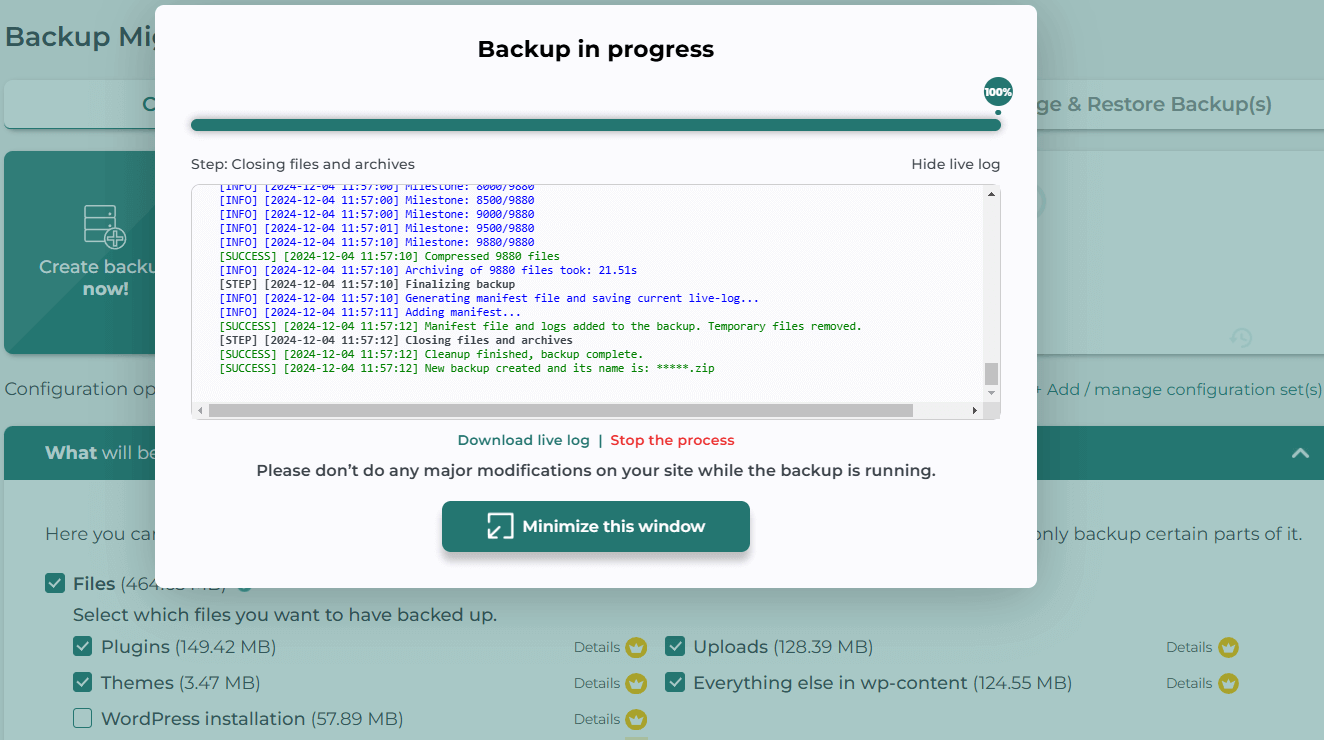The image size is (1324, 740).
Task: Open Details link for Themes
Action: click(x=597, y=683)
